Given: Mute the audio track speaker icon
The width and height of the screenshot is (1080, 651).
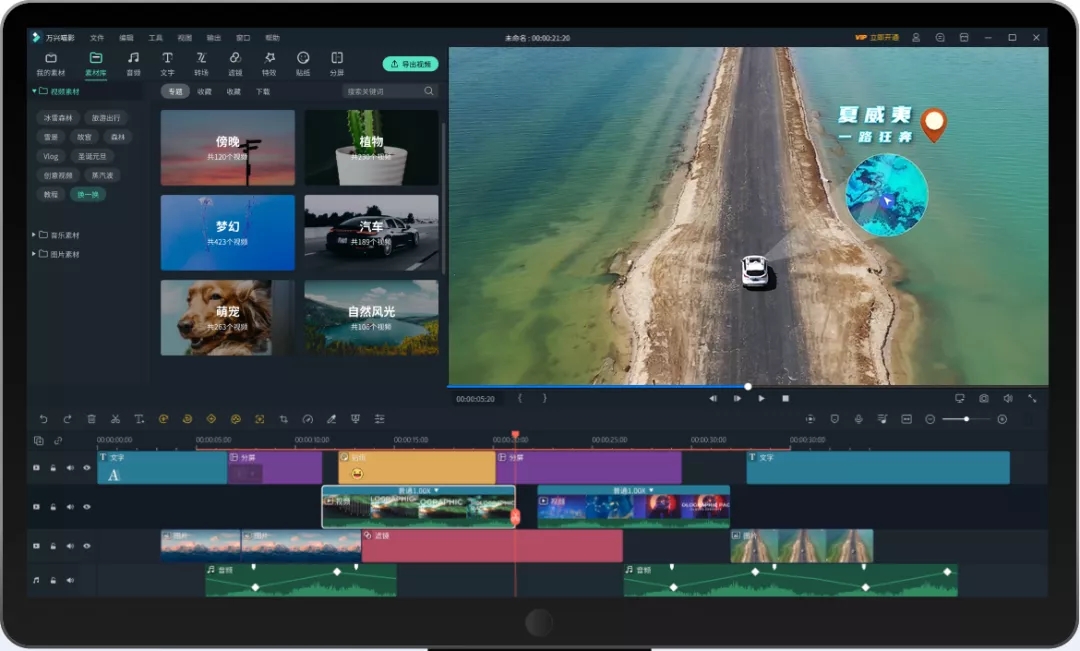Looking at the screenshot, I should tap(70, 580).
